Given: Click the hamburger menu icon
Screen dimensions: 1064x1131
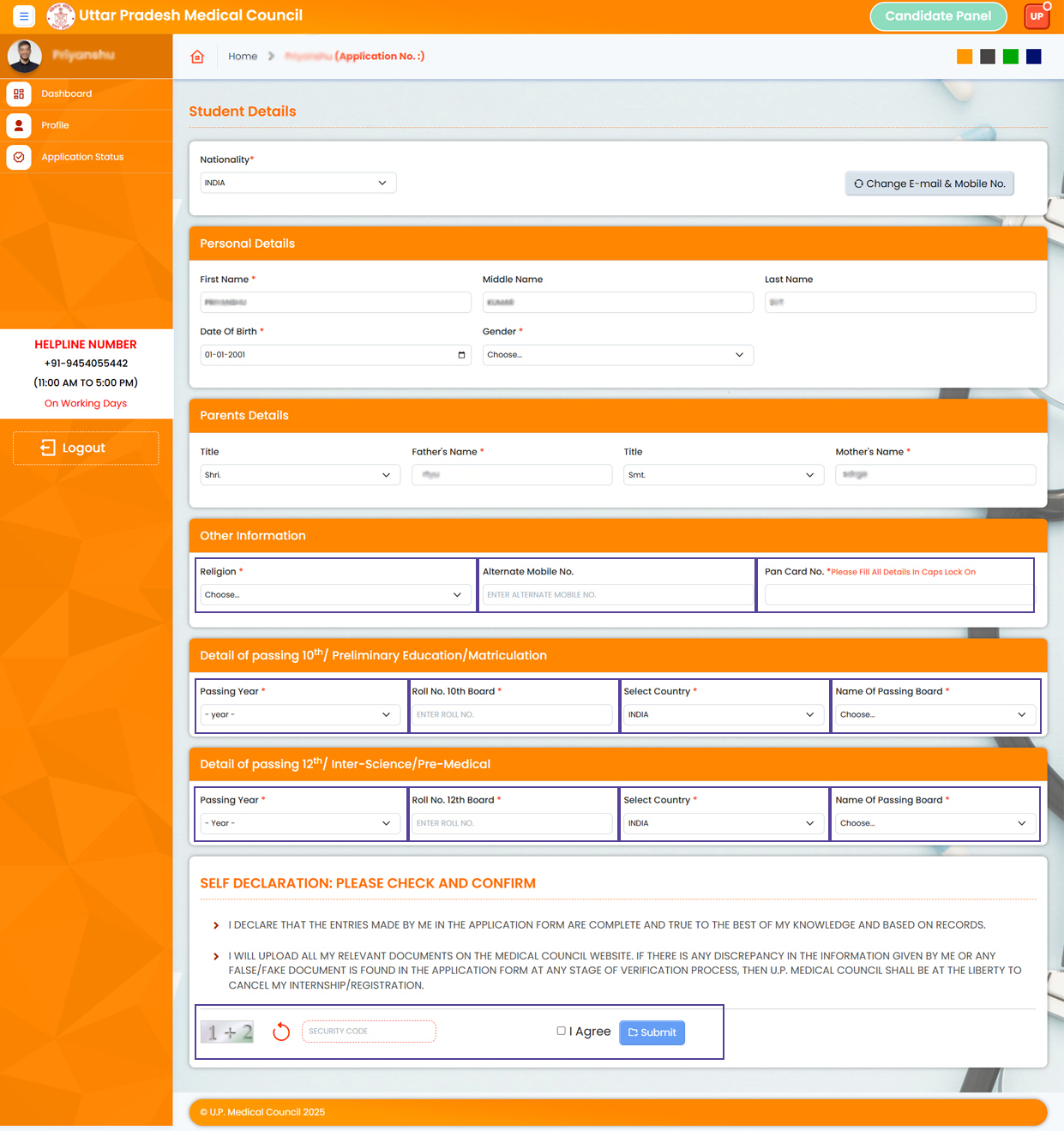Looking at the screenshot, I should [x=24, y=16].
